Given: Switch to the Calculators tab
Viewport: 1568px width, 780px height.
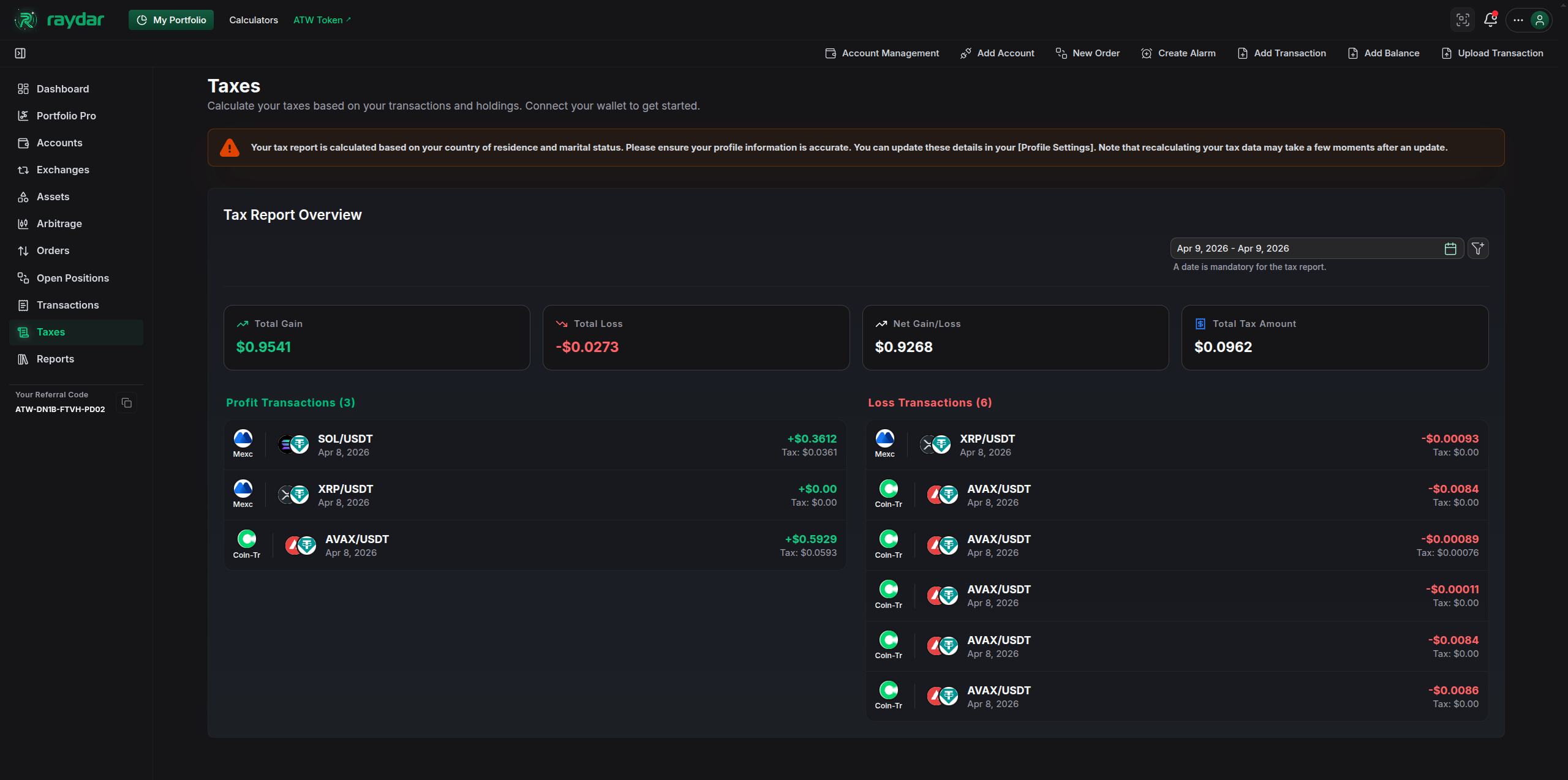Looking at the screenshot, I should (x=254, y=20).
